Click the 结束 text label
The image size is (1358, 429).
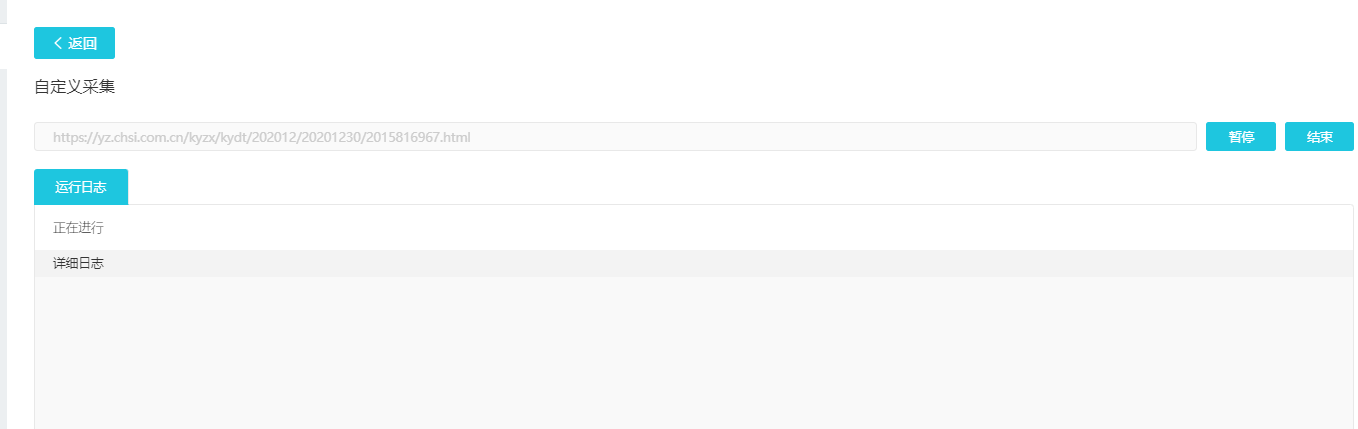coord(1319,137)
